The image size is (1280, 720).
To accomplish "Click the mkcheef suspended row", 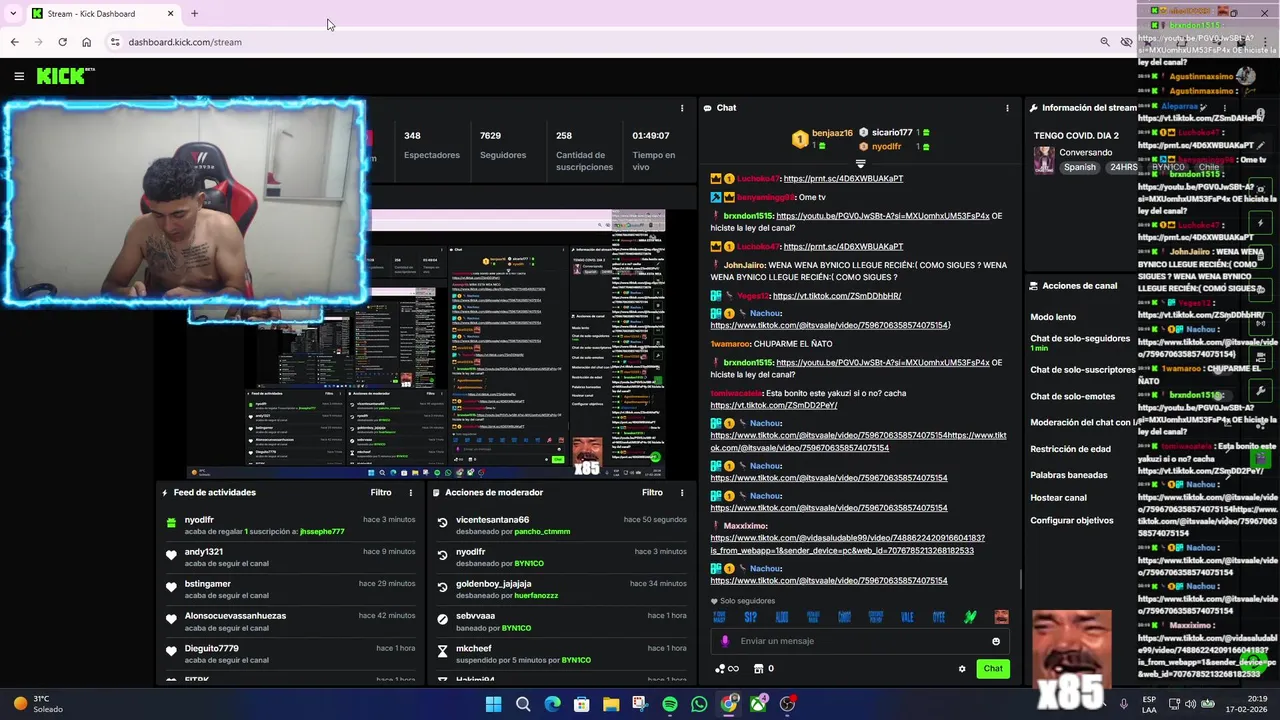I will coord(561,654).
